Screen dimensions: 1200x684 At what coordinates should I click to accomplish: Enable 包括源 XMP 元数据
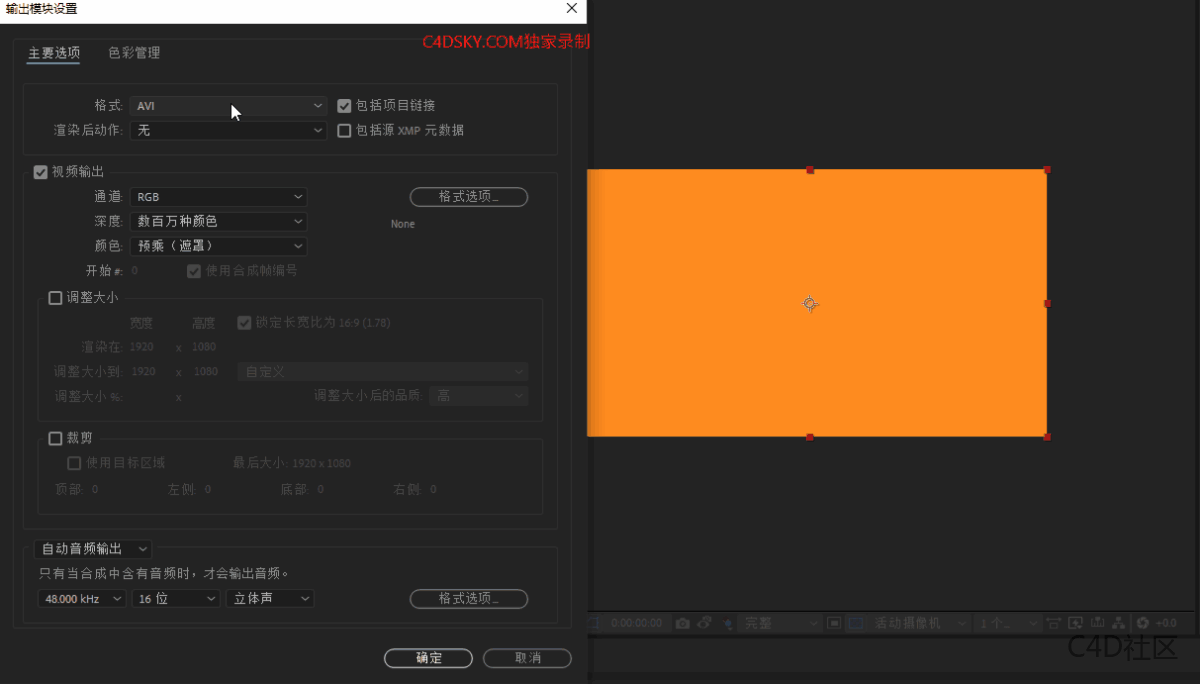(344, 130)
